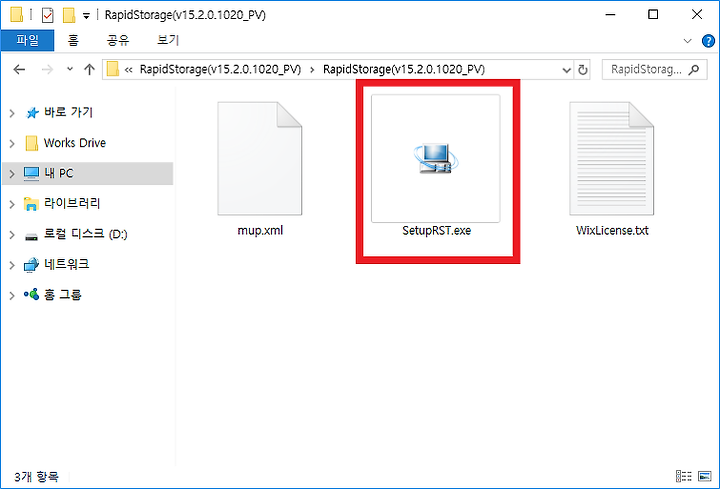Open the 공유 ribbon tab

[x=118, y=40]
